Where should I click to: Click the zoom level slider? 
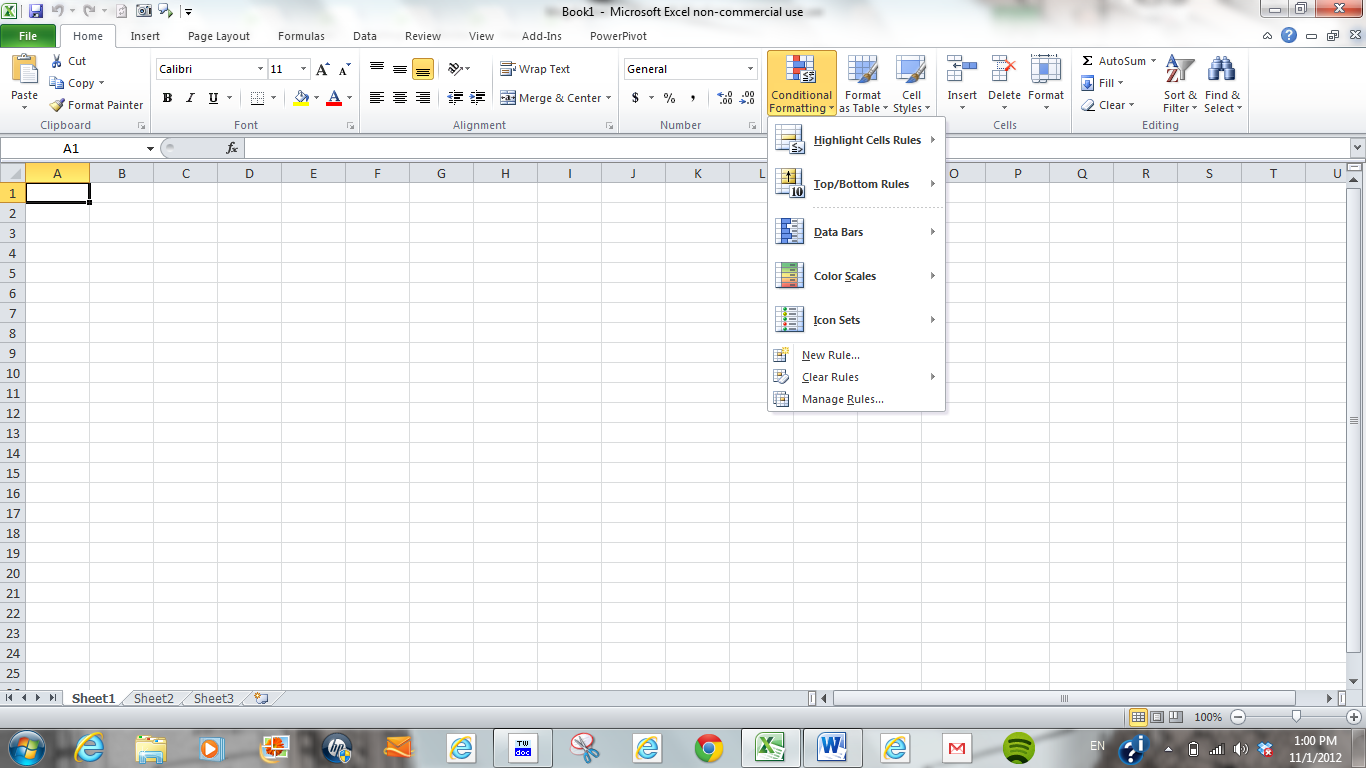click(1296, 717)
